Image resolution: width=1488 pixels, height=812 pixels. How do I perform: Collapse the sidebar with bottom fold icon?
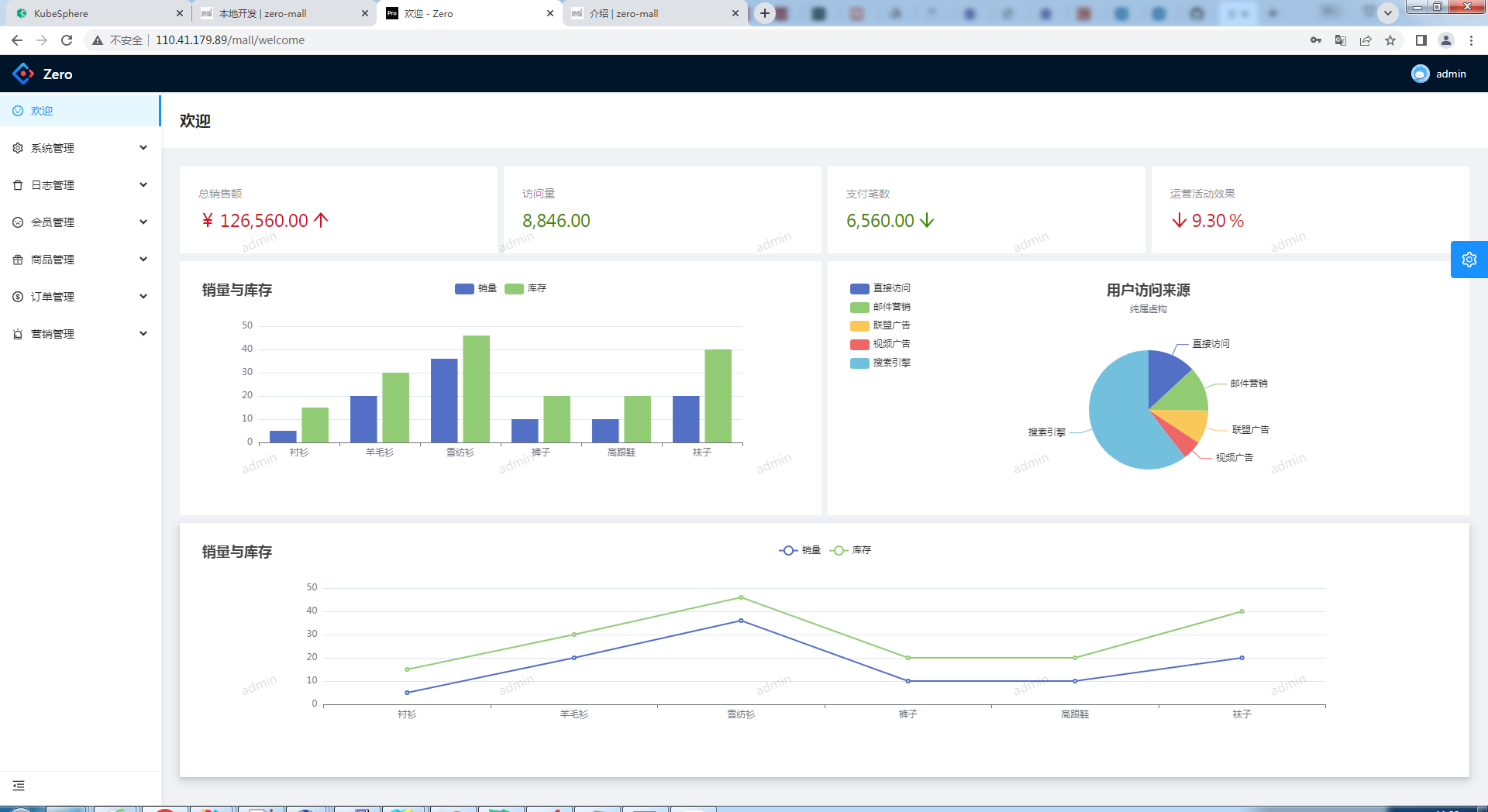pos(19,786)
